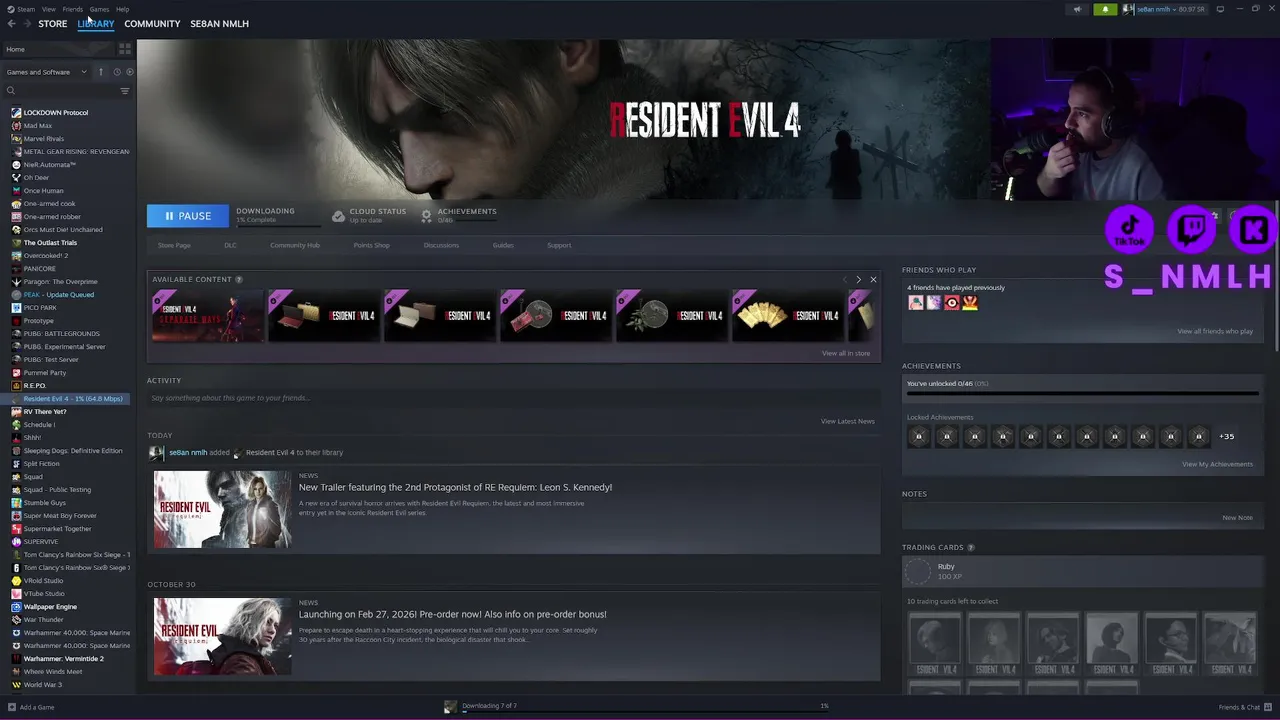Close the Available Content panel
The height and width of the screenshot is (720, 1280).
tap(873, 280)
